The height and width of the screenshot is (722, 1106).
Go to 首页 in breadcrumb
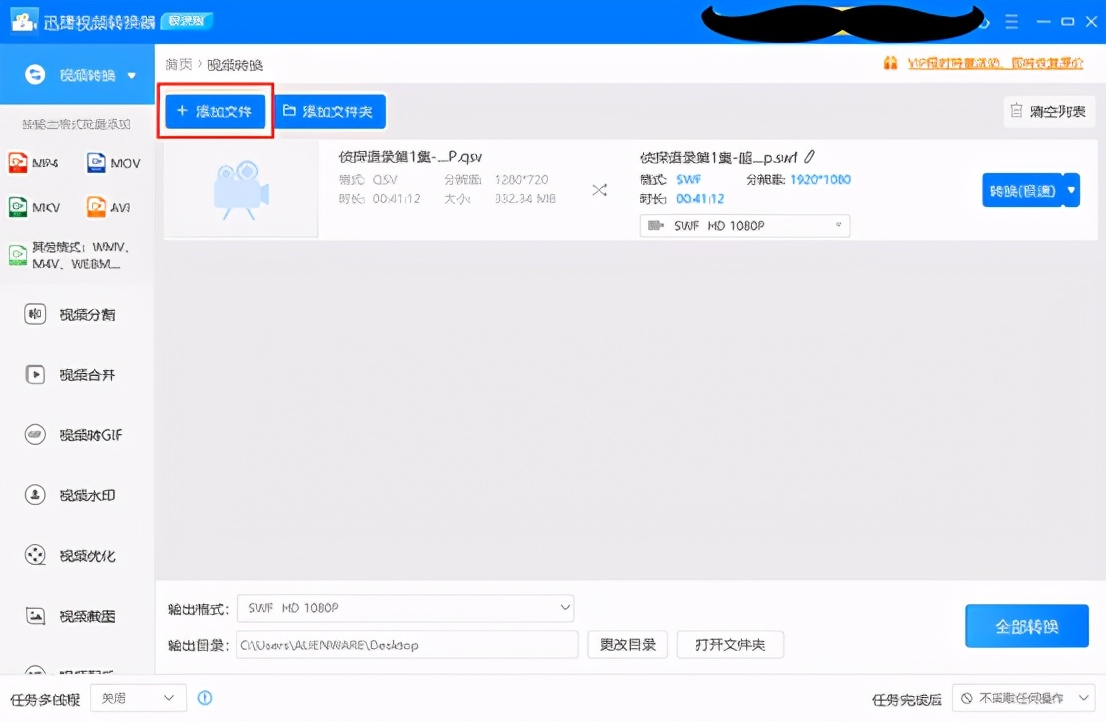[178, 65]
